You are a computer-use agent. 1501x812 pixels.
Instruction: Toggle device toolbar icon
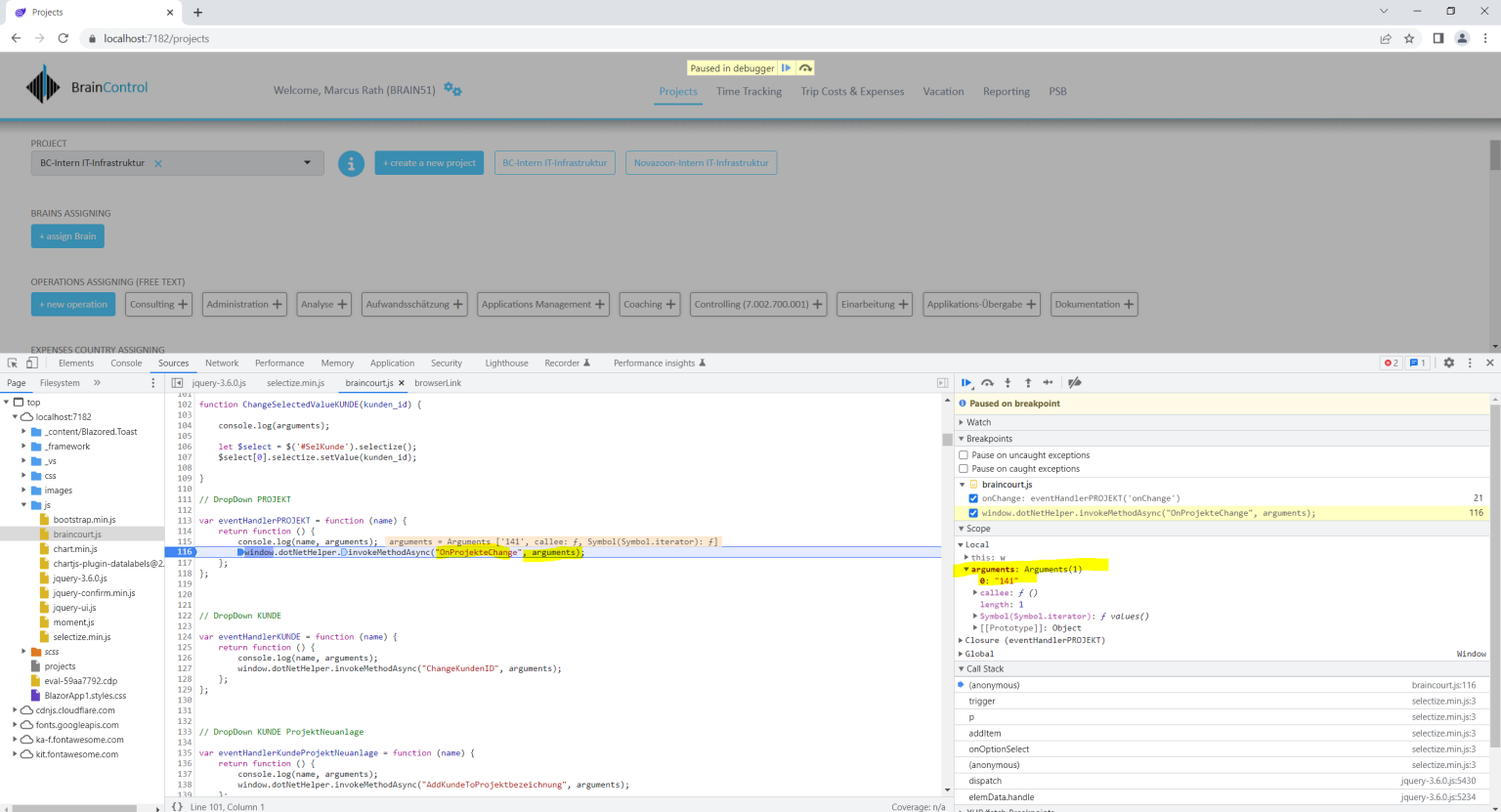point(31,363)
